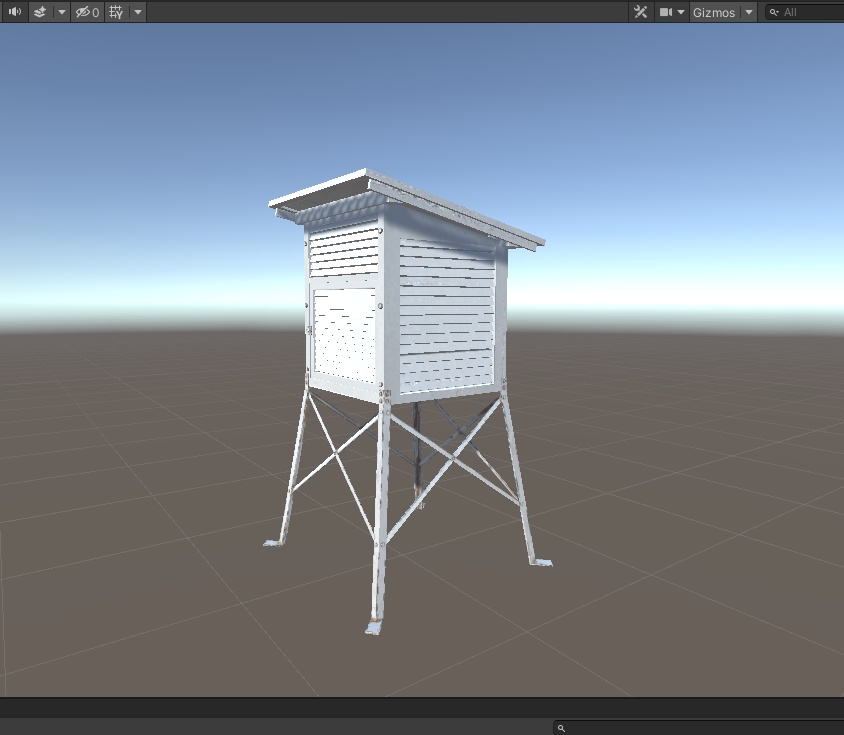Click the magnifier icon in the Gizmos search box
The image size is (844, 735).
click(775, 12)
